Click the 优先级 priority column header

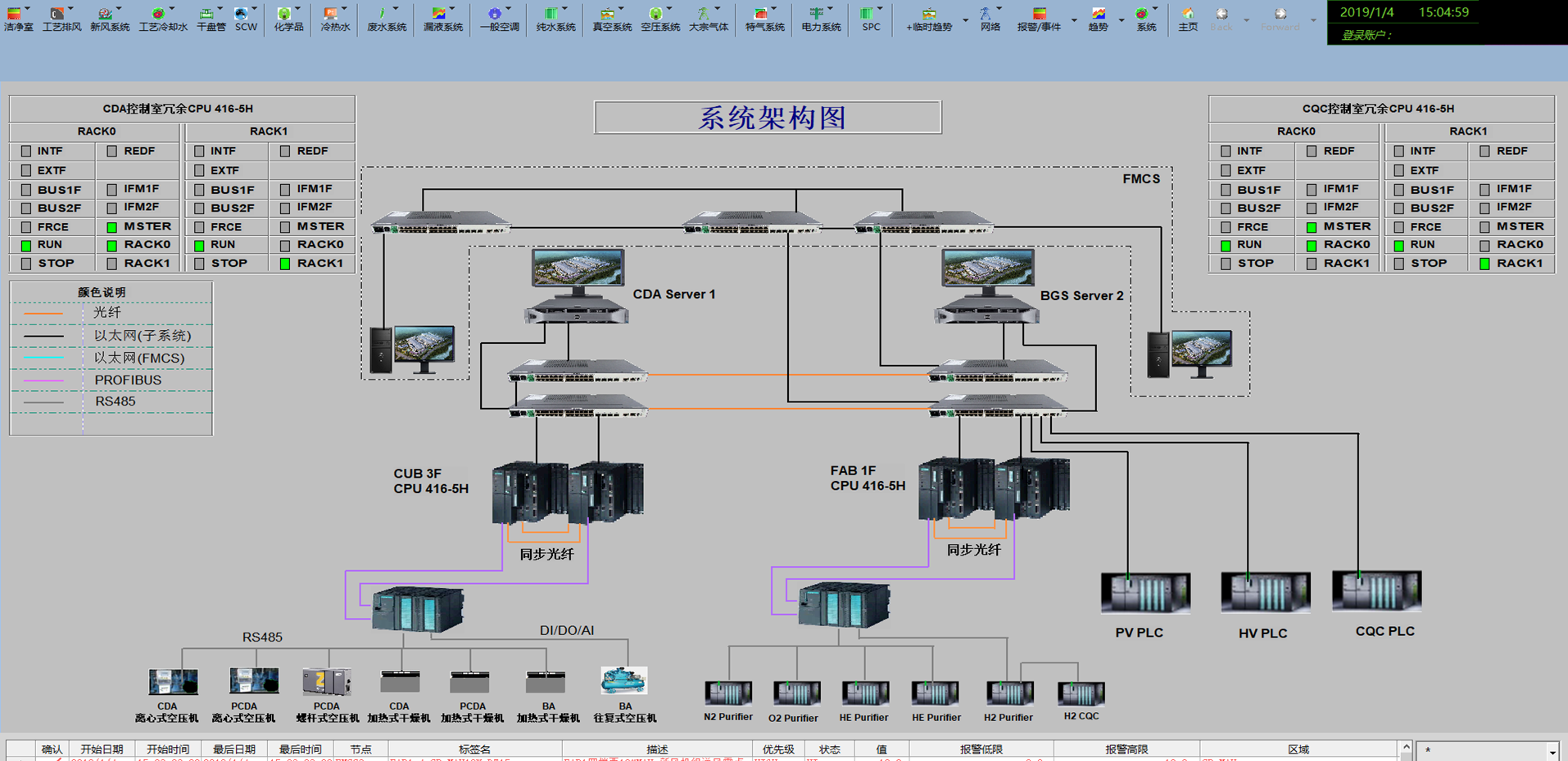pos(778,749)
